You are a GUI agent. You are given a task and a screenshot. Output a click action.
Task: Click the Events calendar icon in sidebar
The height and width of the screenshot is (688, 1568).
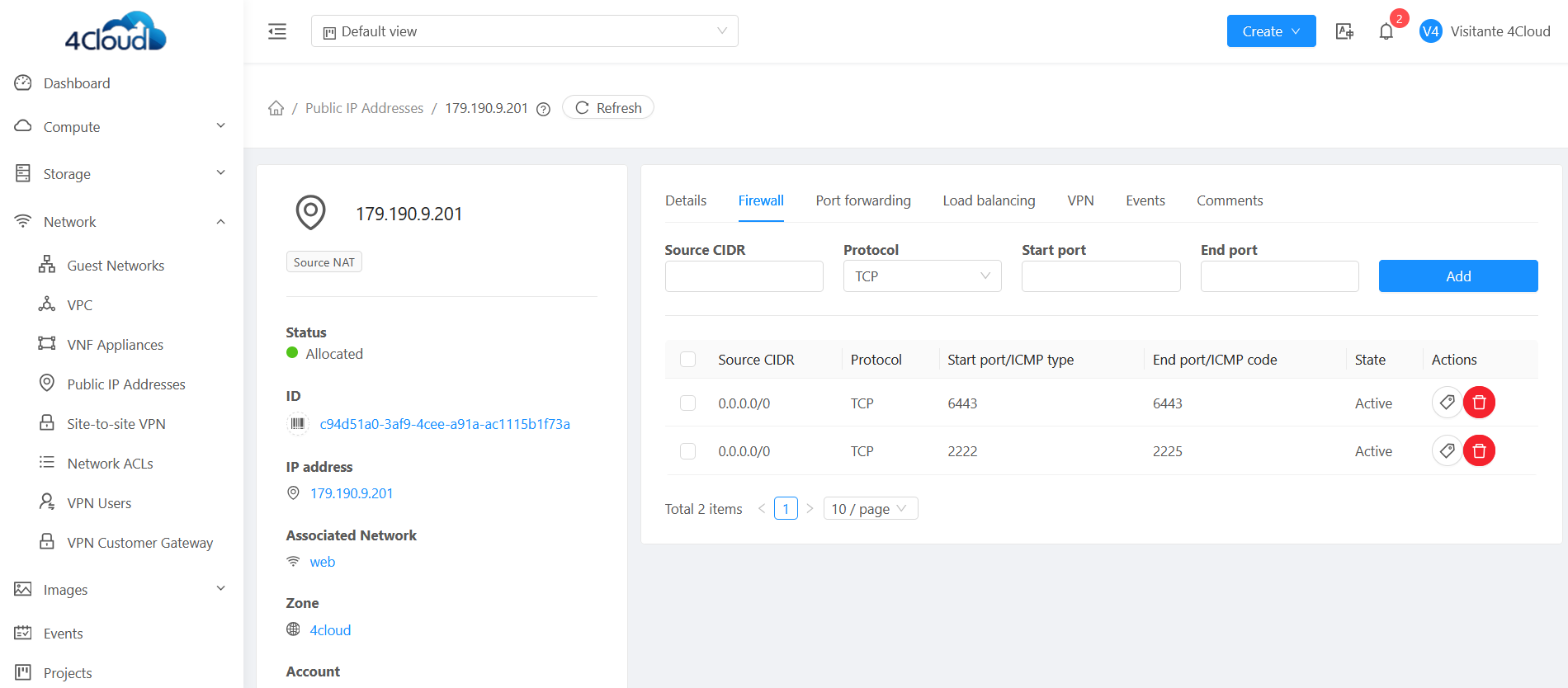pyautogui.click(x=23, y=633)
